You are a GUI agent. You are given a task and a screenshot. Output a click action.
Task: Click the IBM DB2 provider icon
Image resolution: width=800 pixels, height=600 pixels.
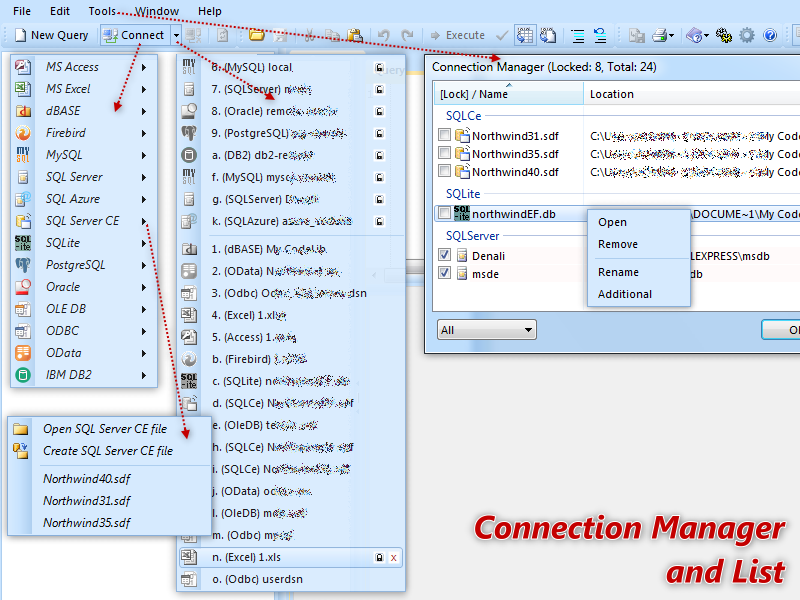[x=23, y=375]
